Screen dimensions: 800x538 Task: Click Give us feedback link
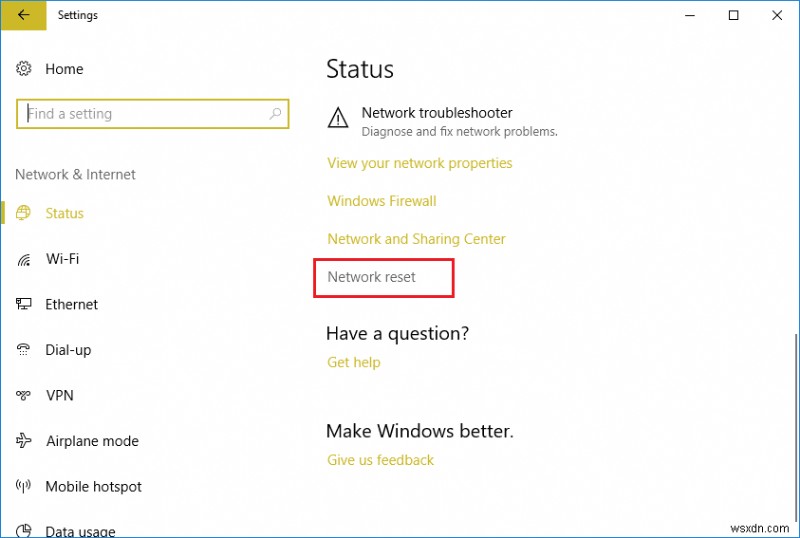click(380, 460)
